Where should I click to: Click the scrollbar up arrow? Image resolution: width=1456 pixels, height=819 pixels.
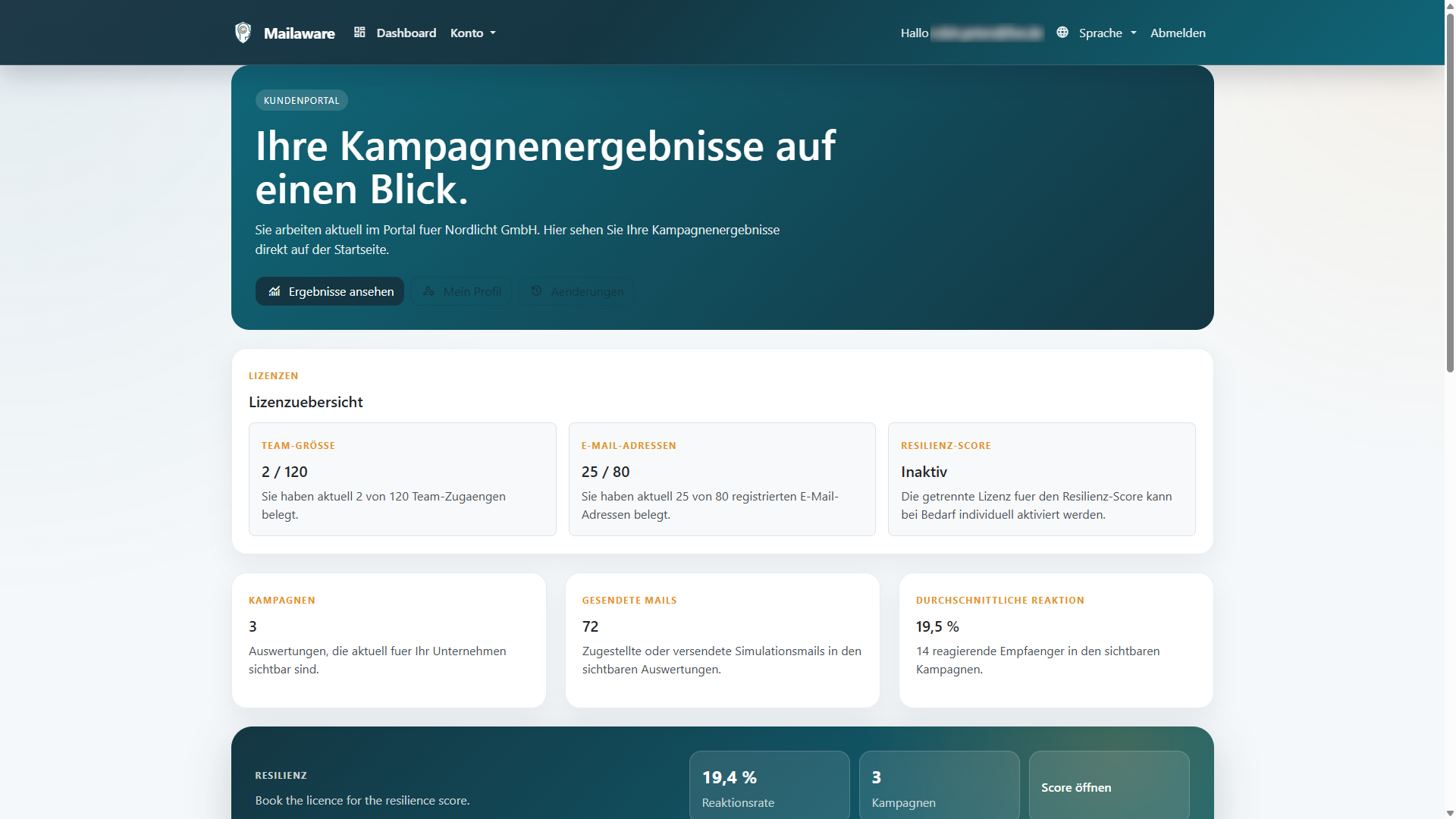click(x=1450, y=5)
